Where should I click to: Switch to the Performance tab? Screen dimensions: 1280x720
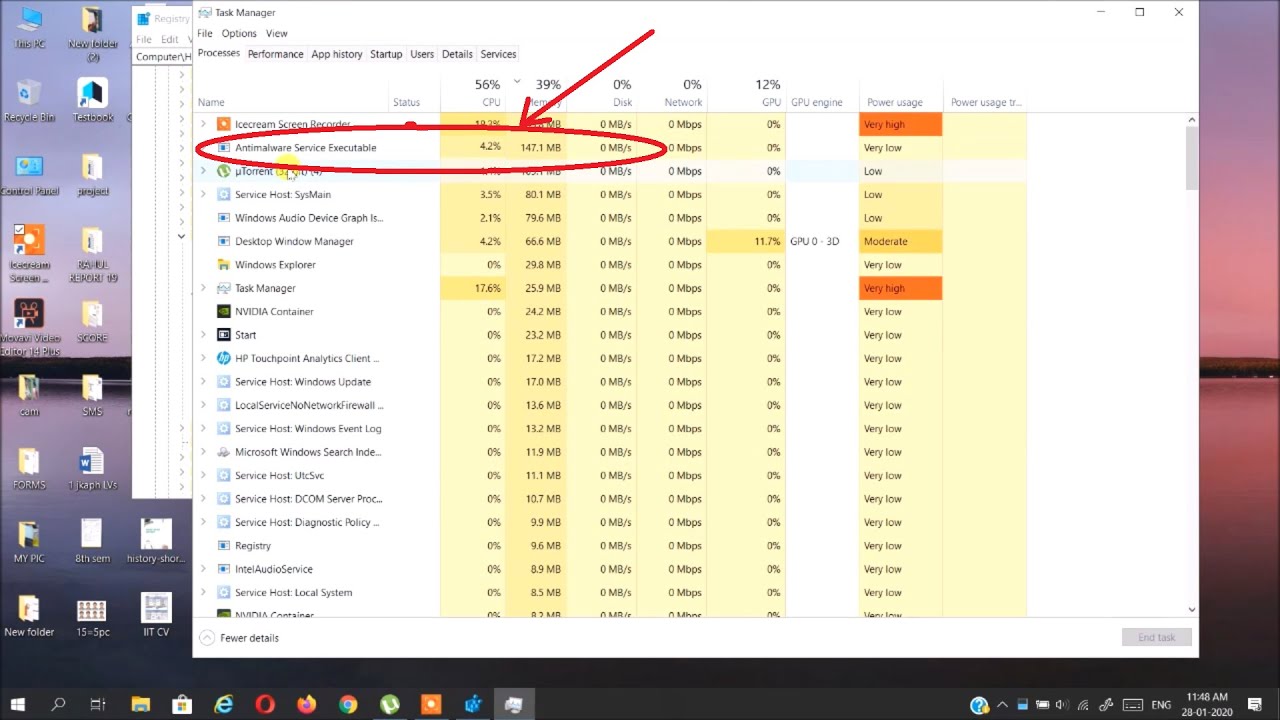click(275, 54)
